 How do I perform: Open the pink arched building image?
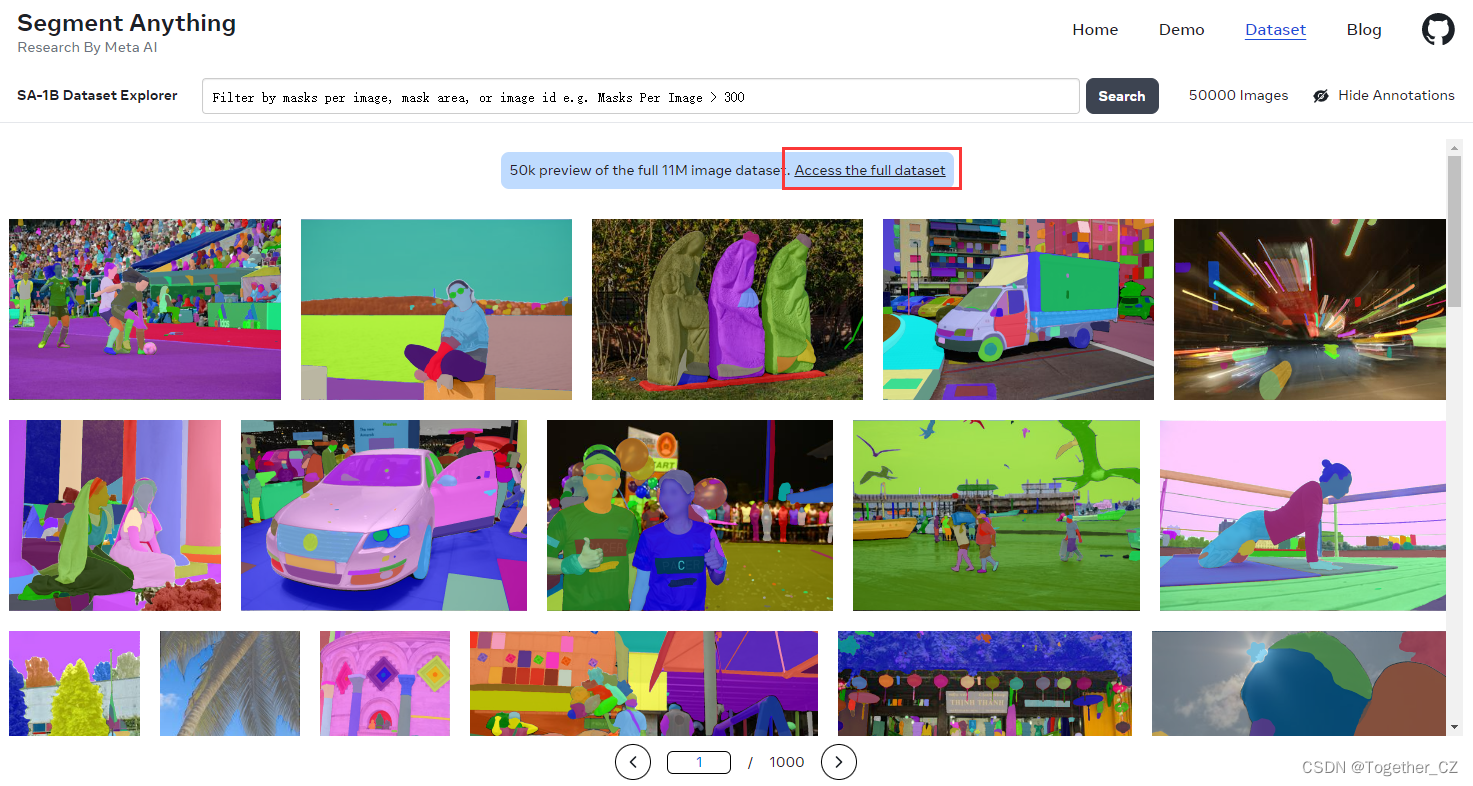coord(385,683)
